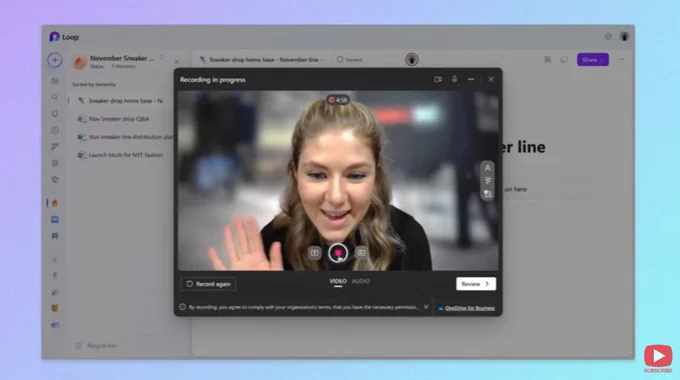The image size is (680, 380).
Task: Expand November Sneaker workspace title chevron
Action: coord(162,58)
